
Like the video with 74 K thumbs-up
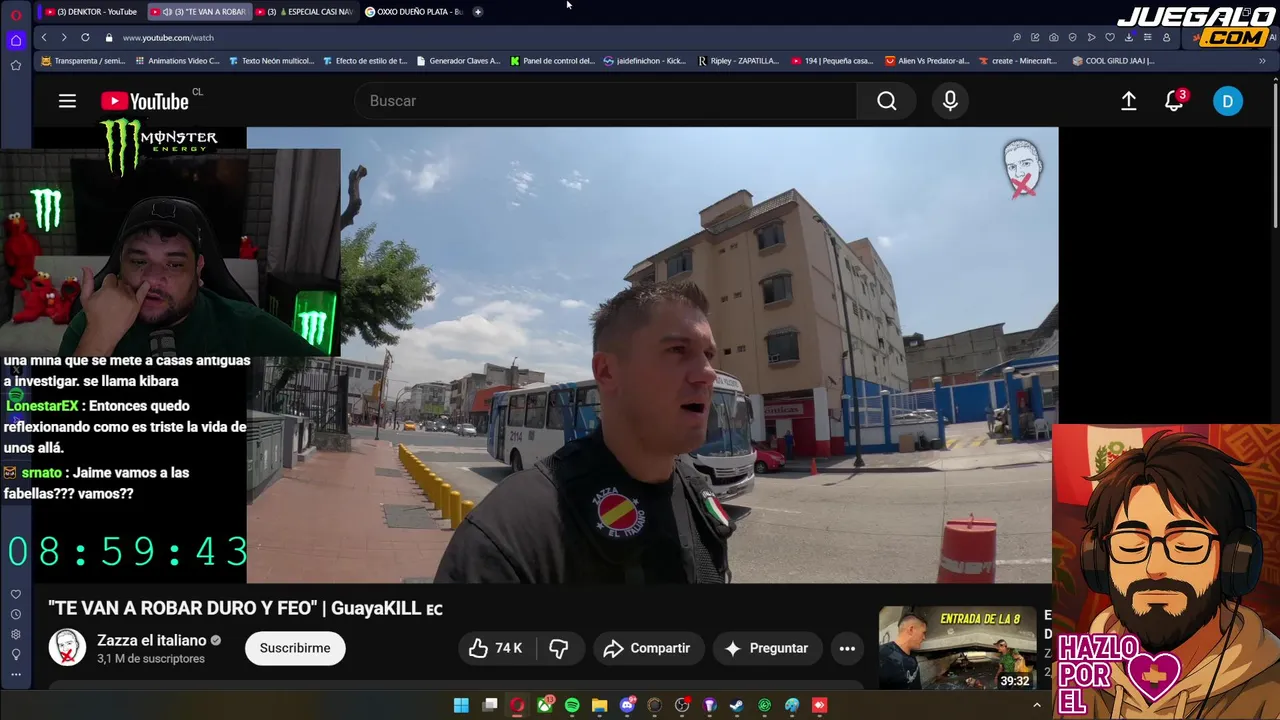[x=497, y=648]
